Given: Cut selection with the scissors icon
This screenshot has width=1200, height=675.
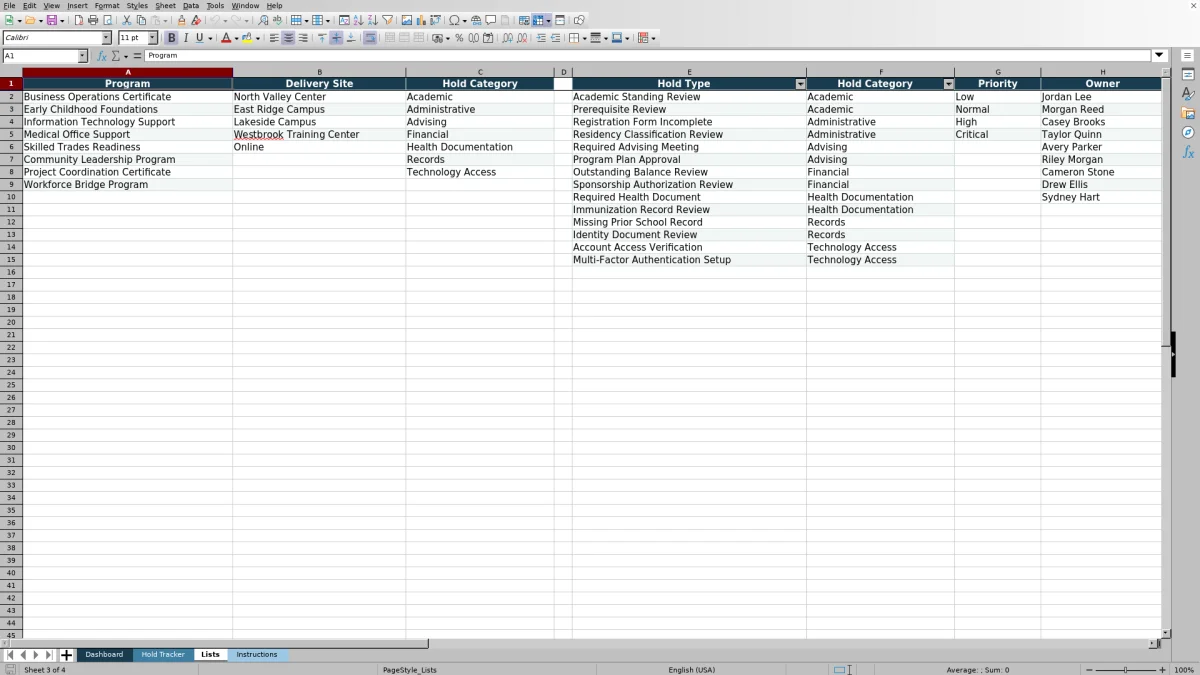Looking at the screenshot, I should [127, 20].
